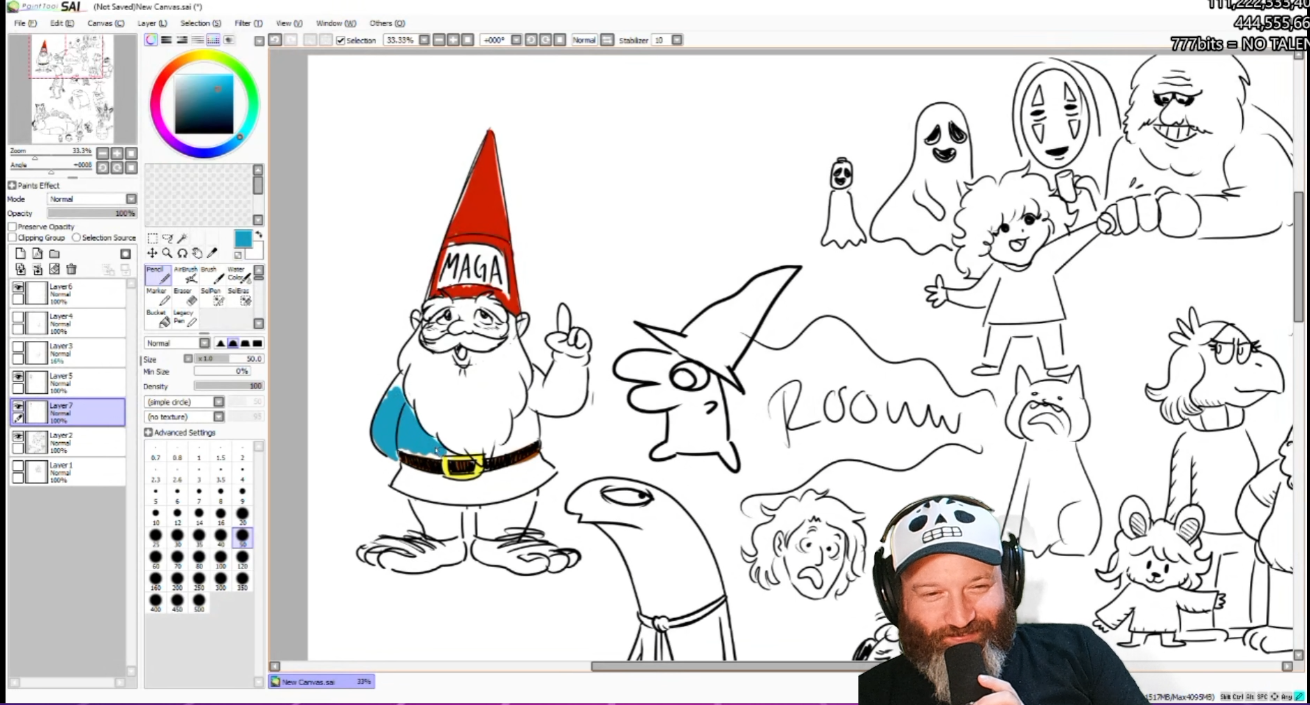Delete the selected layer with trash icon

click(71, 269)
